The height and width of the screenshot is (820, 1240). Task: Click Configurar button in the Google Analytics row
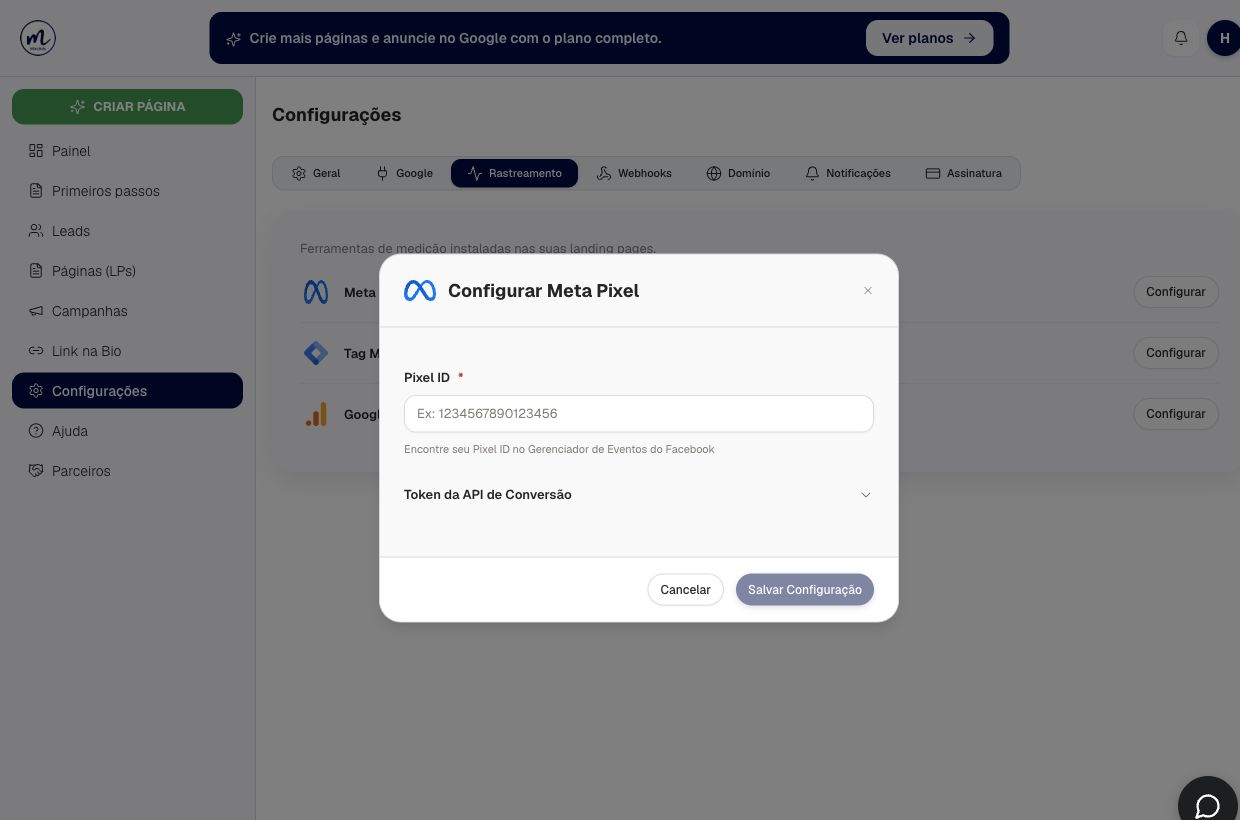[x=1175, y=414]
